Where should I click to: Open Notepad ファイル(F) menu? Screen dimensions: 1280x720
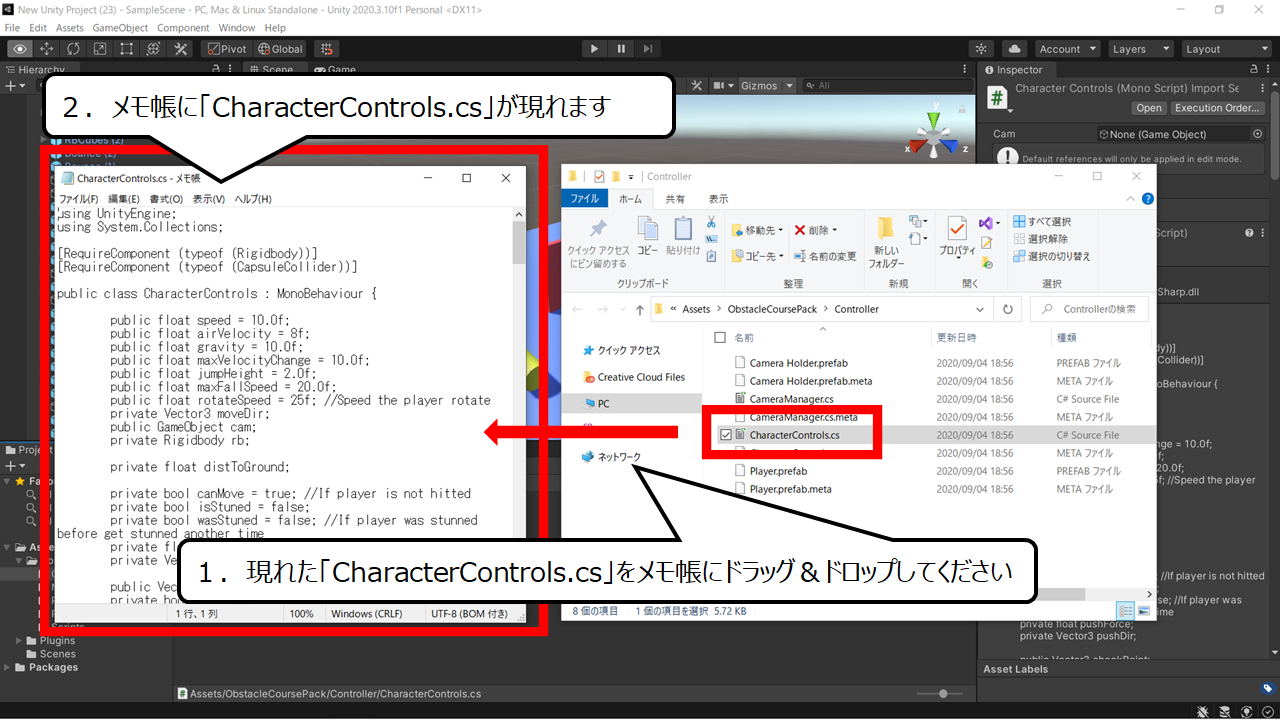pos(78,199)
